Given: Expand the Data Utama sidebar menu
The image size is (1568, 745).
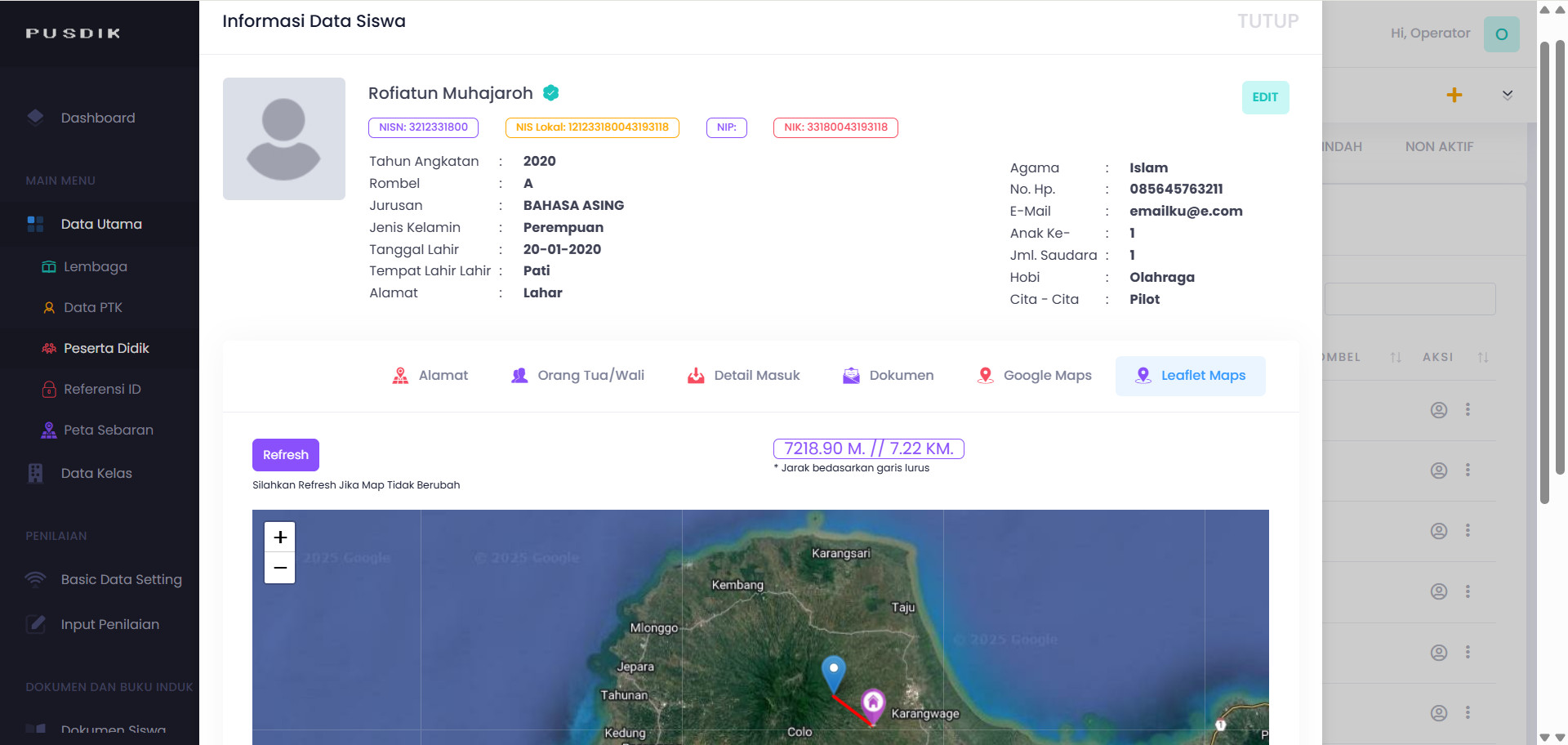Looking at the screenshot, I should (101, 224).
